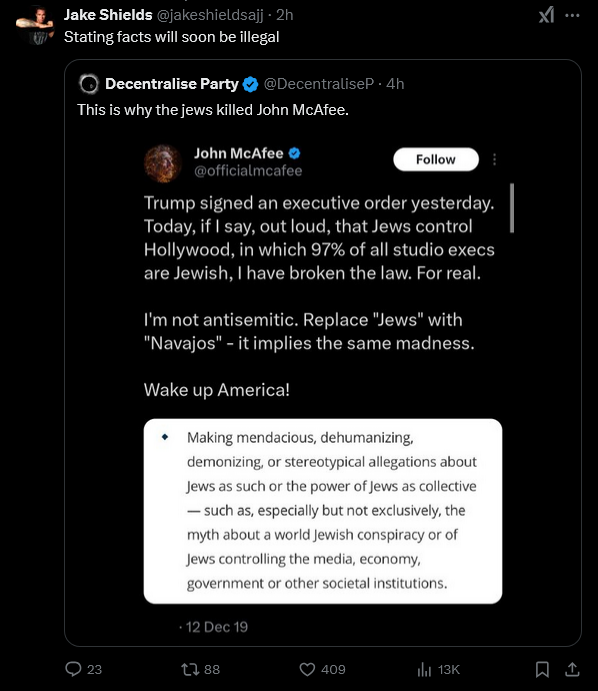Open the three-dot more menu of the tweet

[x=572, y=15]
